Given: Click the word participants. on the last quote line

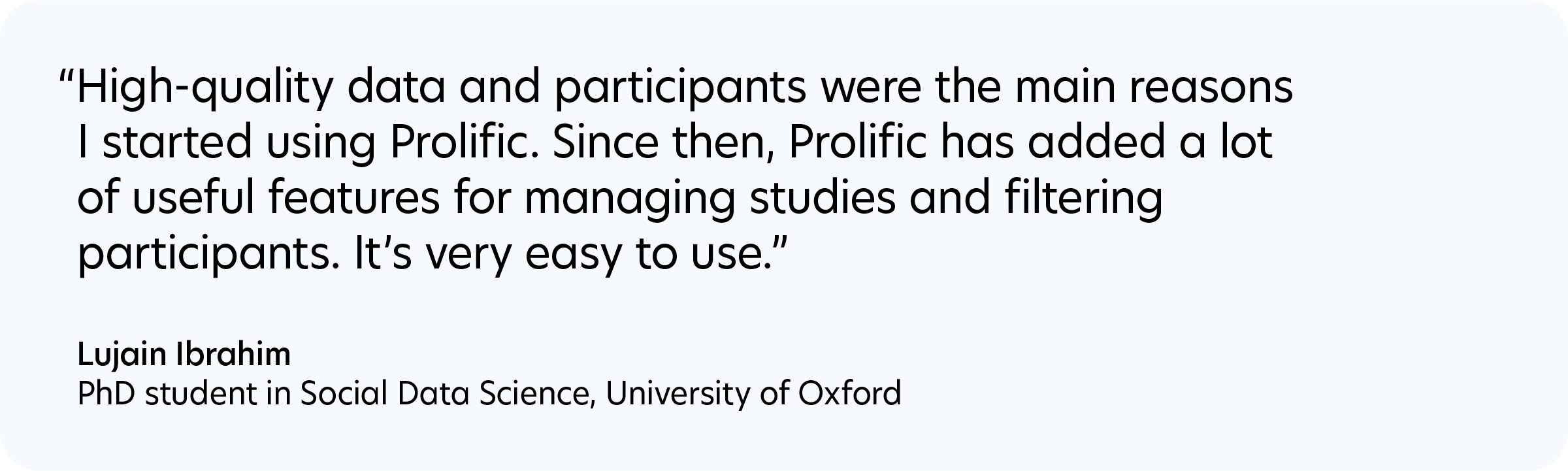Looking at the screenshot, I should [x=208, y=256].
